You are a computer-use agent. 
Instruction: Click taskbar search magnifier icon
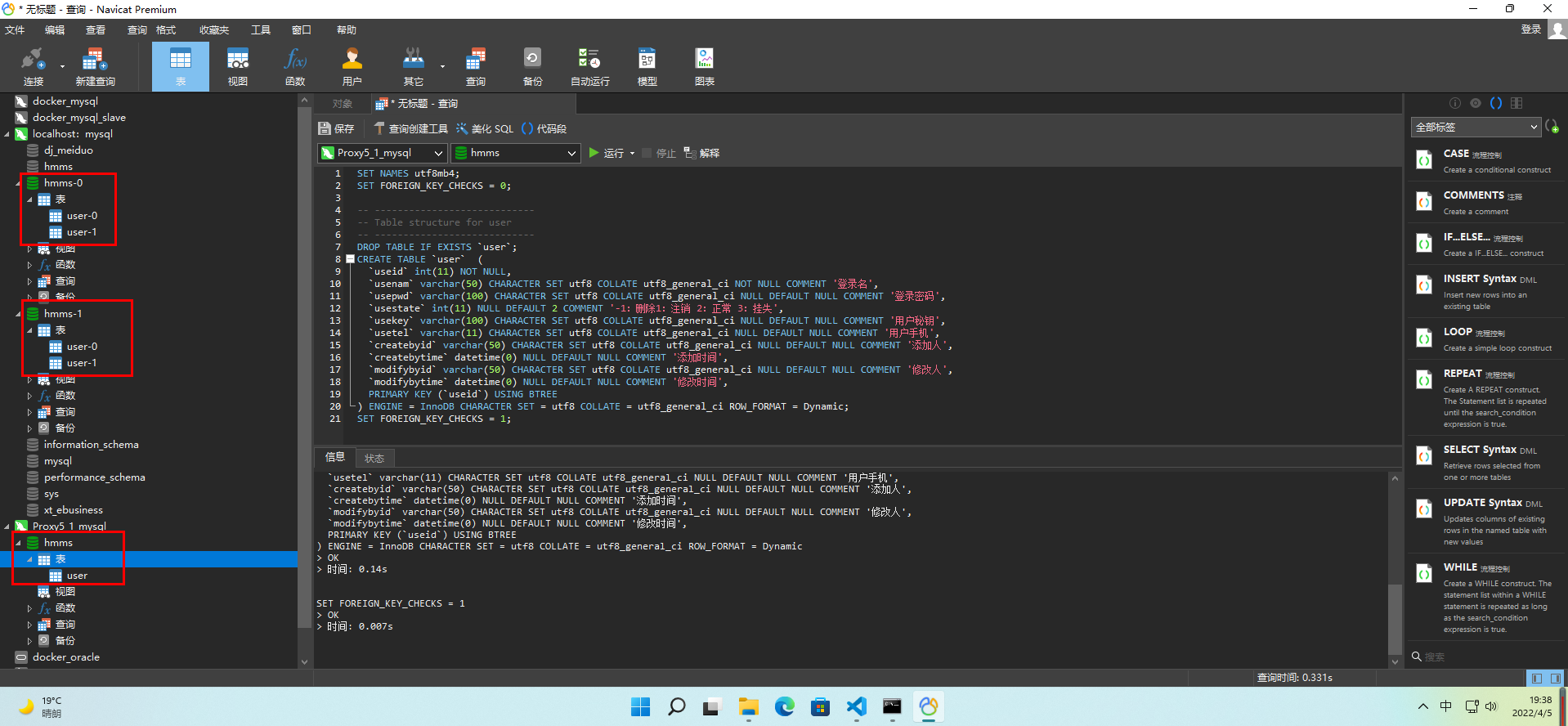677,706
